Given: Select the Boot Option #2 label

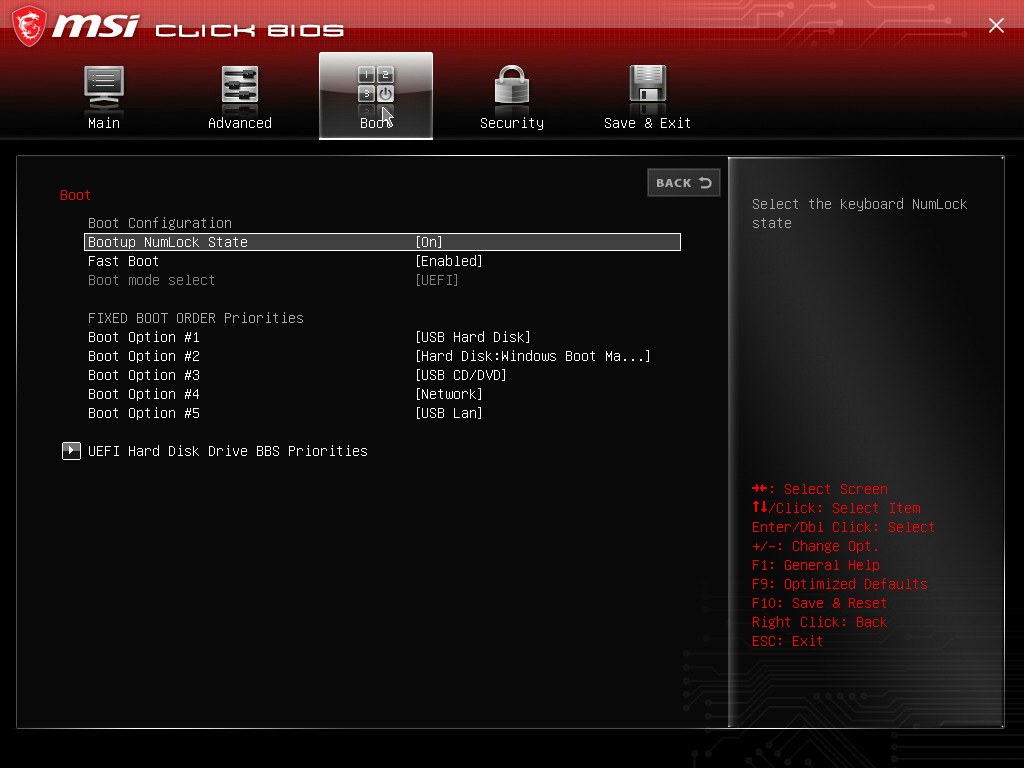Looking at the screenshot, I should (144, 356).
